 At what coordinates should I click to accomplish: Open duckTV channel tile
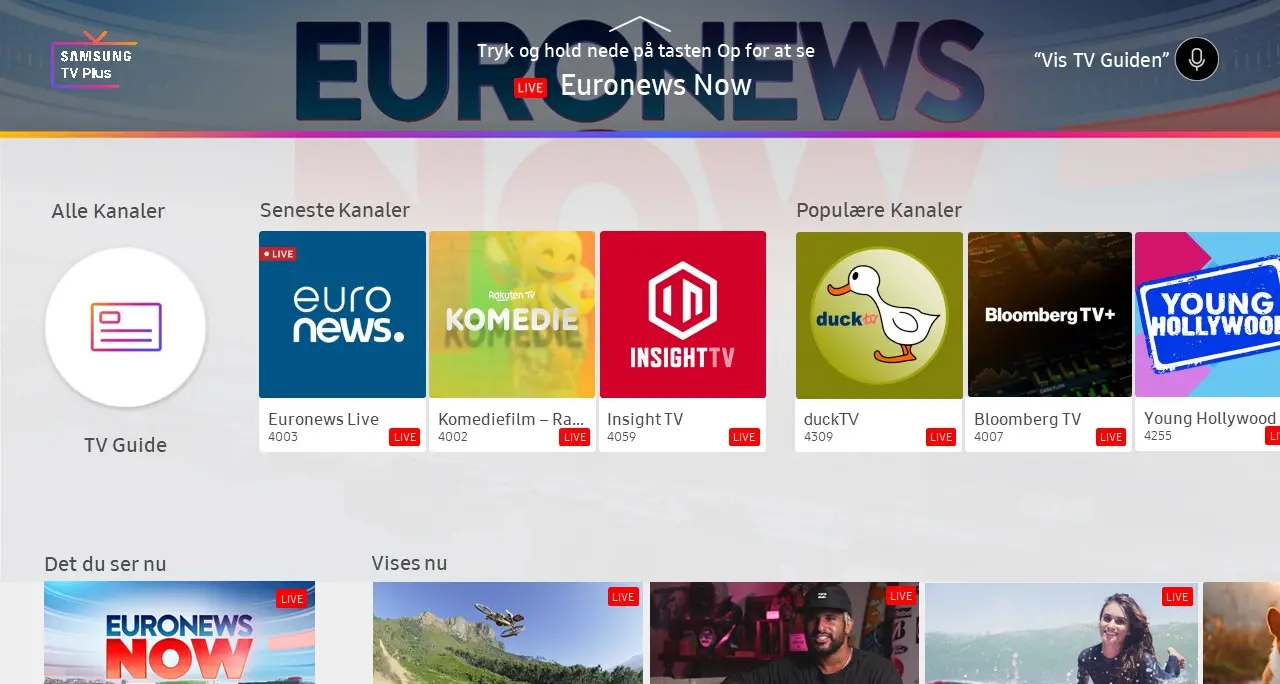coord(879,341)
